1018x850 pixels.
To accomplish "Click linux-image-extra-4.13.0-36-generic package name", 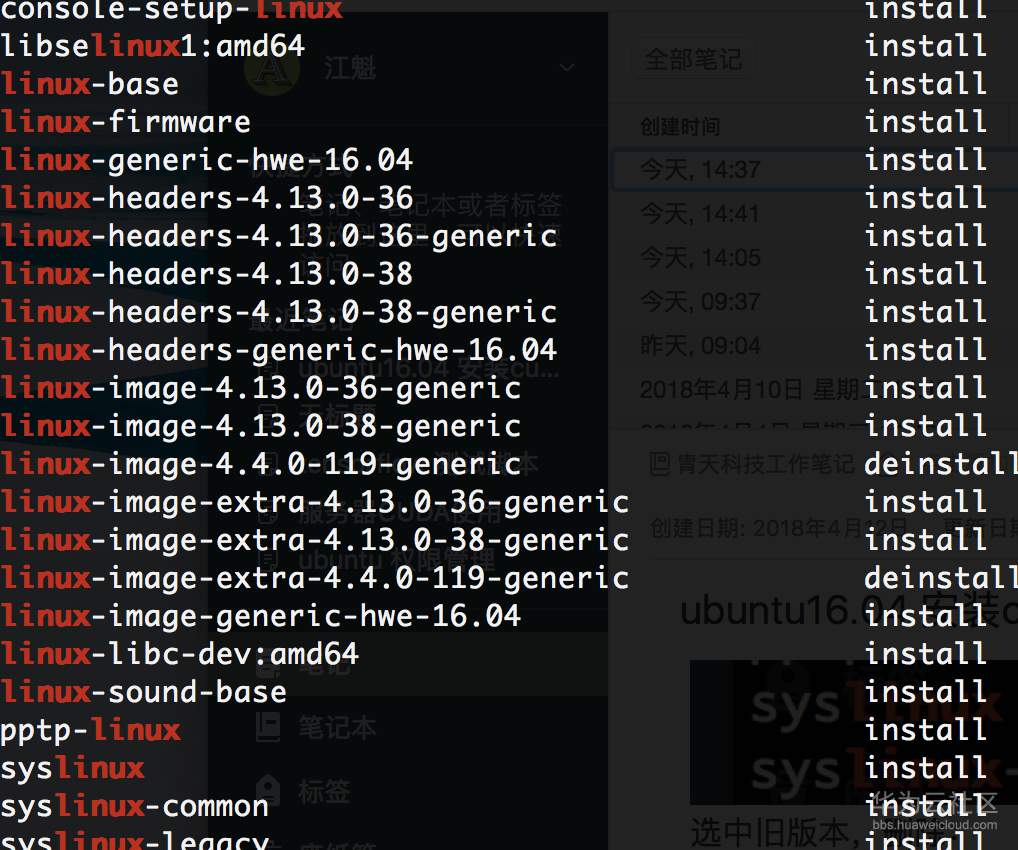I will point(315,502).
